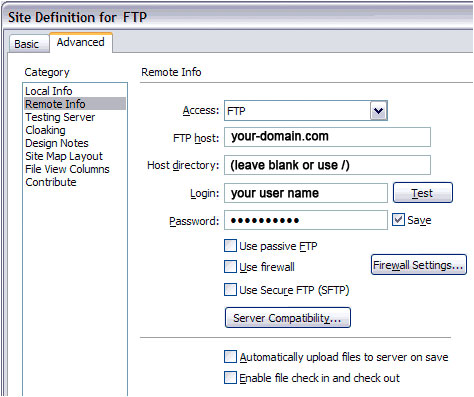Focus the Host directory field
The height and width of the screenshot is (397, 474).
coord(327,165)
